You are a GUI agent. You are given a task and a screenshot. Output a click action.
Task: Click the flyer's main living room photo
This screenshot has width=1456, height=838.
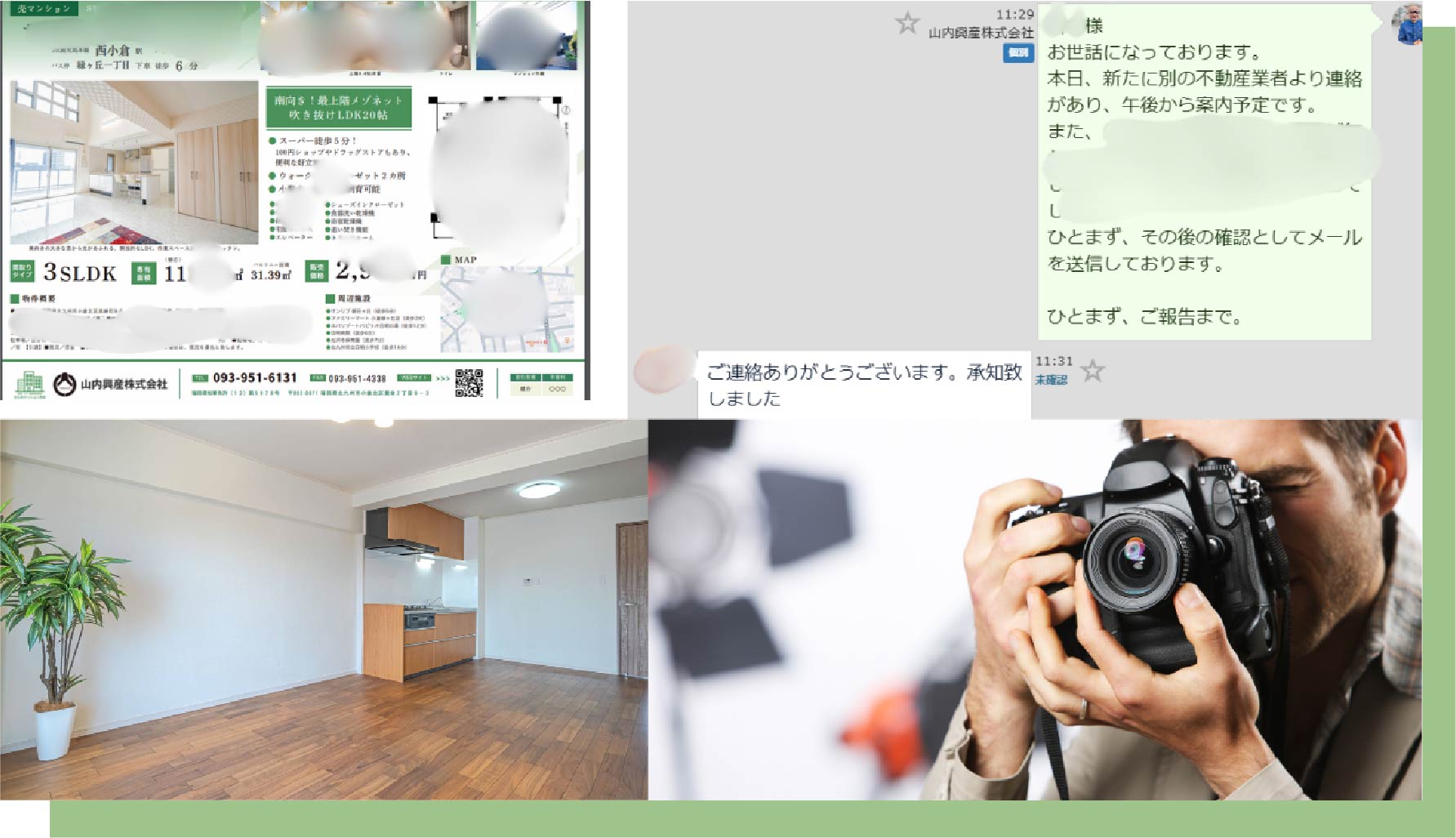click(134, 162)
